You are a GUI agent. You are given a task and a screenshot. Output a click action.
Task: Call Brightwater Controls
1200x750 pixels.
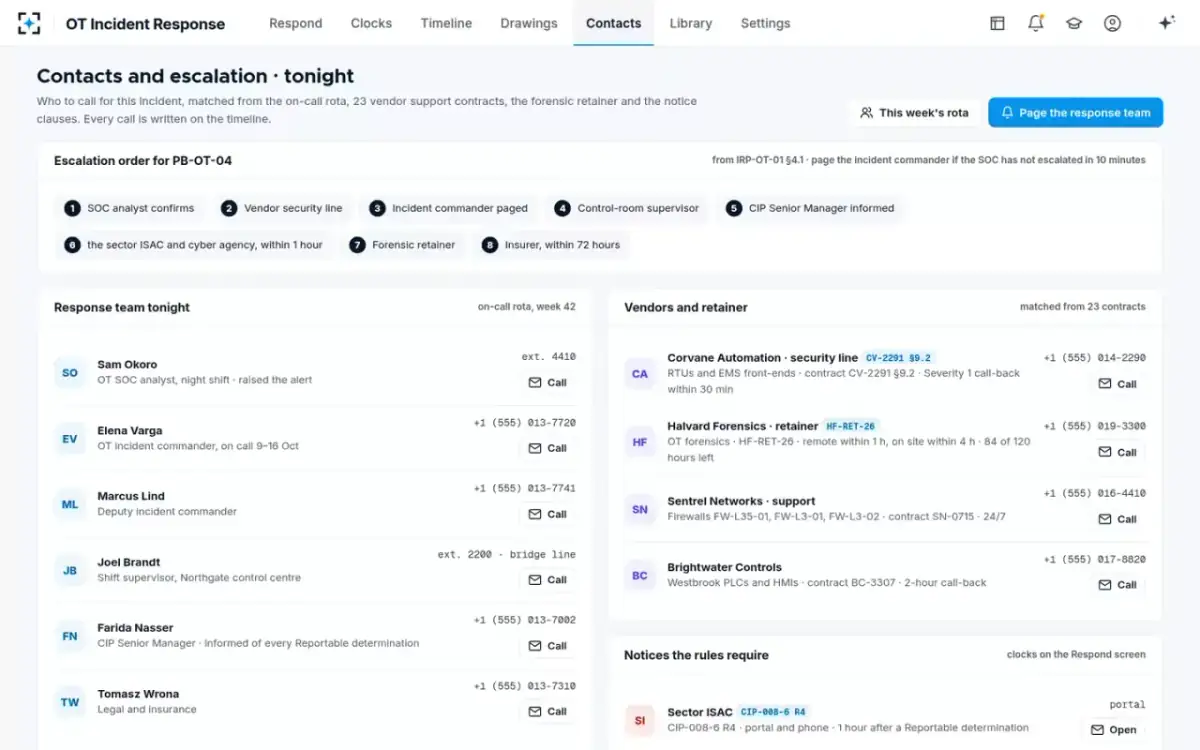pos(1117,585)
